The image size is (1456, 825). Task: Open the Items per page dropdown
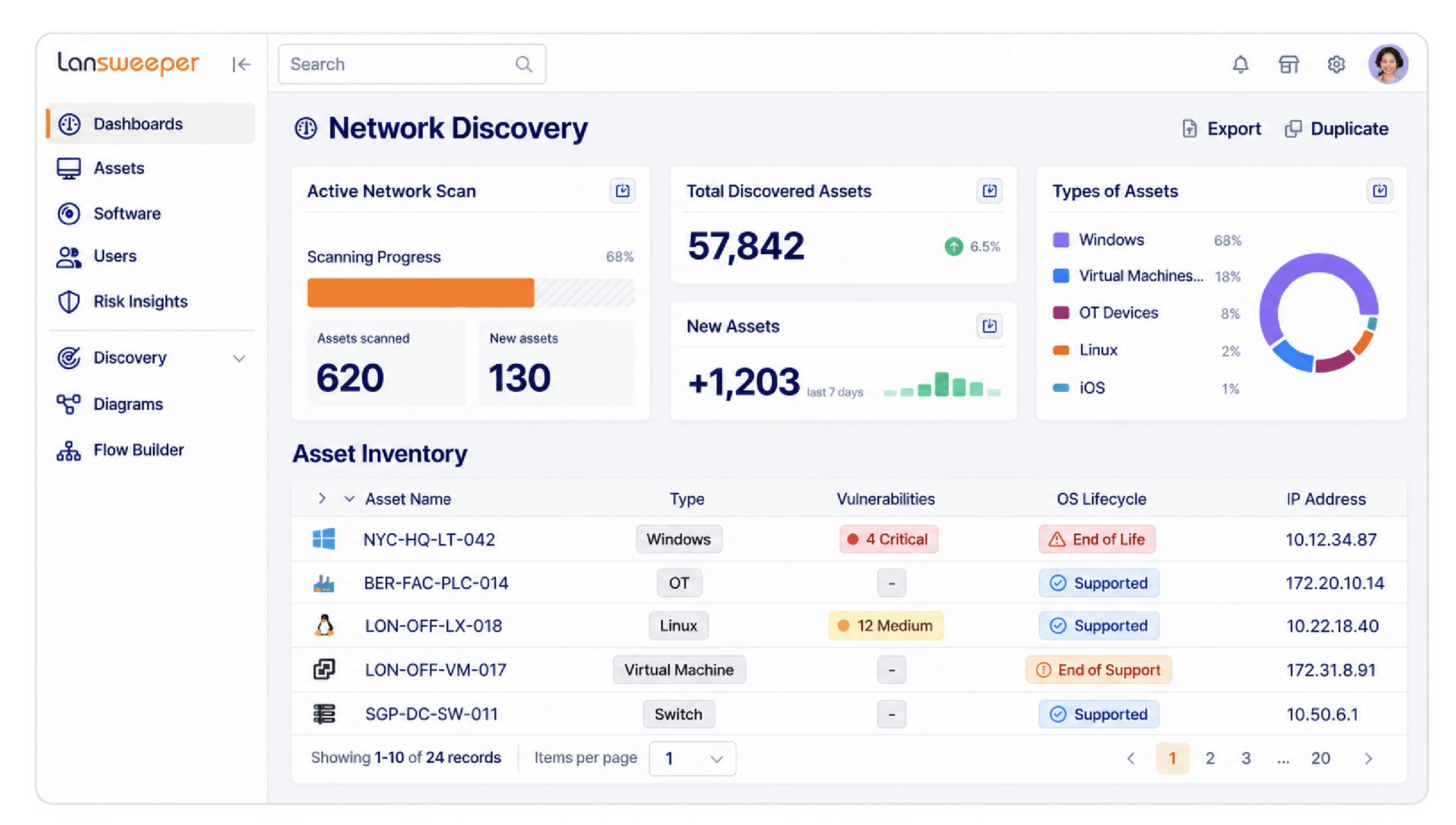(x=692, y=758)
